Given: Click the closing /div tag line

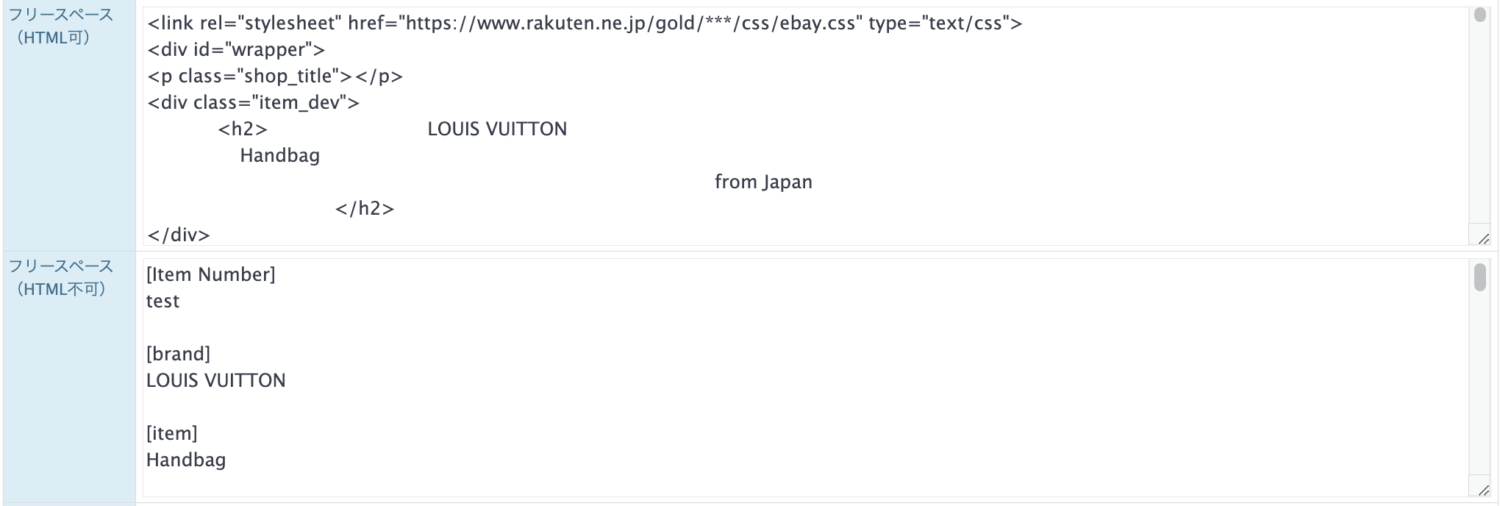Looking at the screenshot, I should pos(178,237).
